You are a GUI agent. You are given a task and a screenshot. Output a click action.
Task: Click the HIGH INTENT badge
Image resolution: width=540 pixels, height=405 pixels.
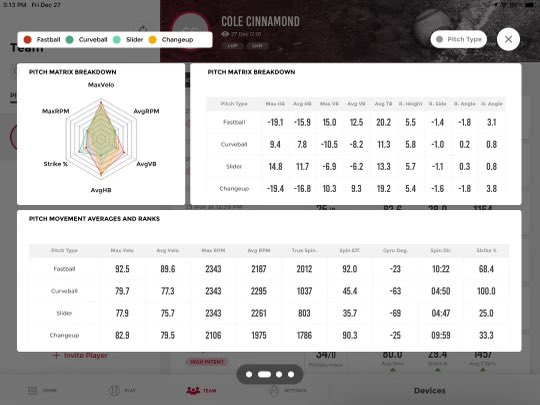click(x=207, y=362)
